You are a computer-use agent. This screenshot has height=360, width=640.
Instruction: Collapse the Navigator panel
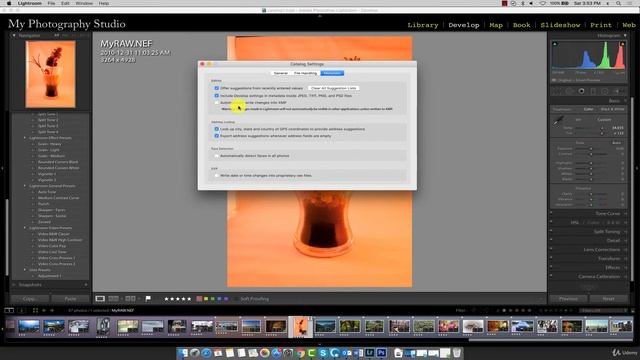coord(14,36)
